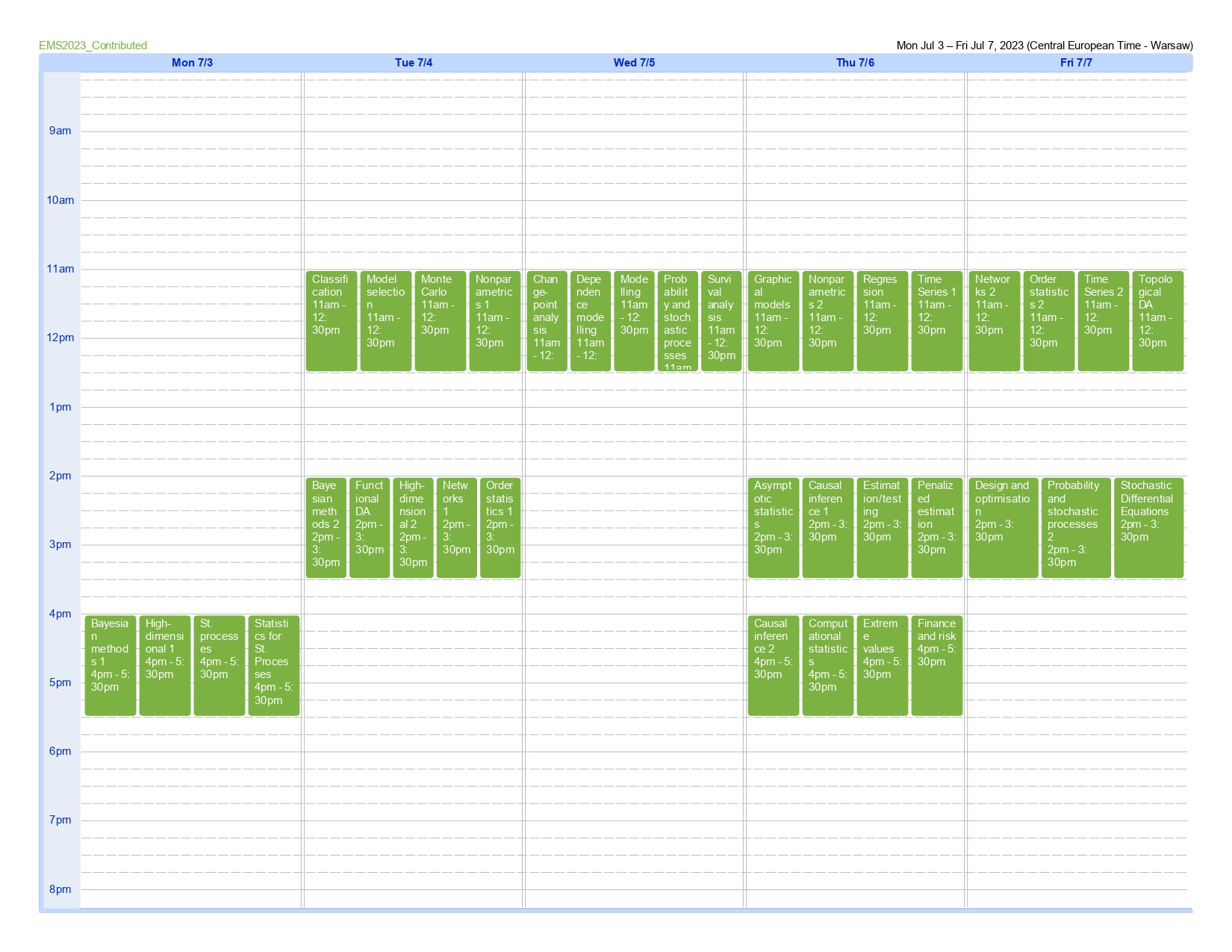Open the Finance and risk event
The width and height of the screenshot is (1232, 952).
pos(936,665)
